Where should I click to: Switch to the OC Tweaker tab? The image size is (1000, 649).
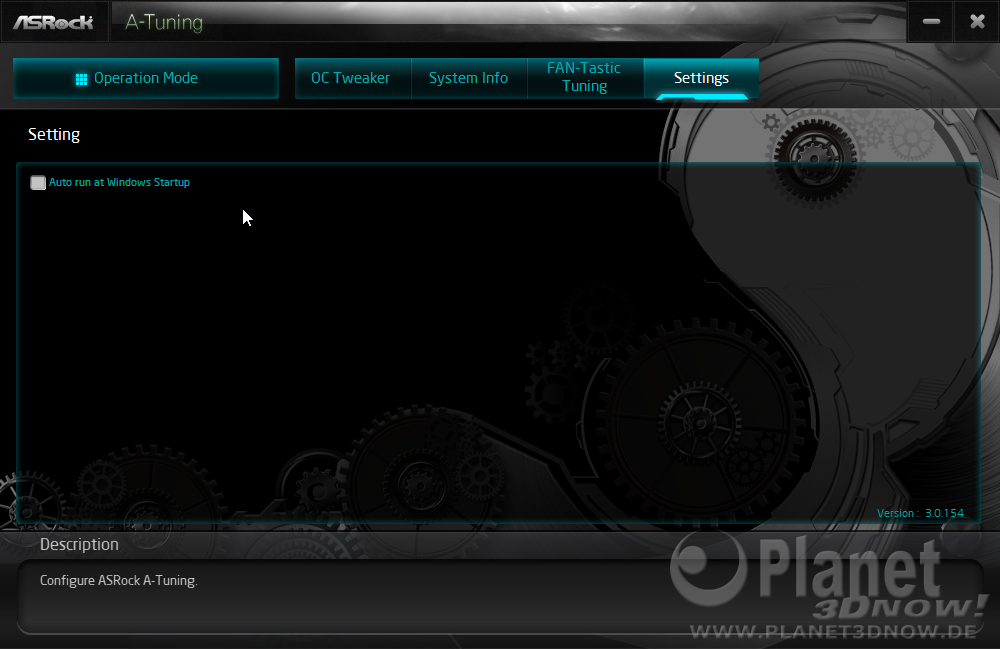point(353,78)
